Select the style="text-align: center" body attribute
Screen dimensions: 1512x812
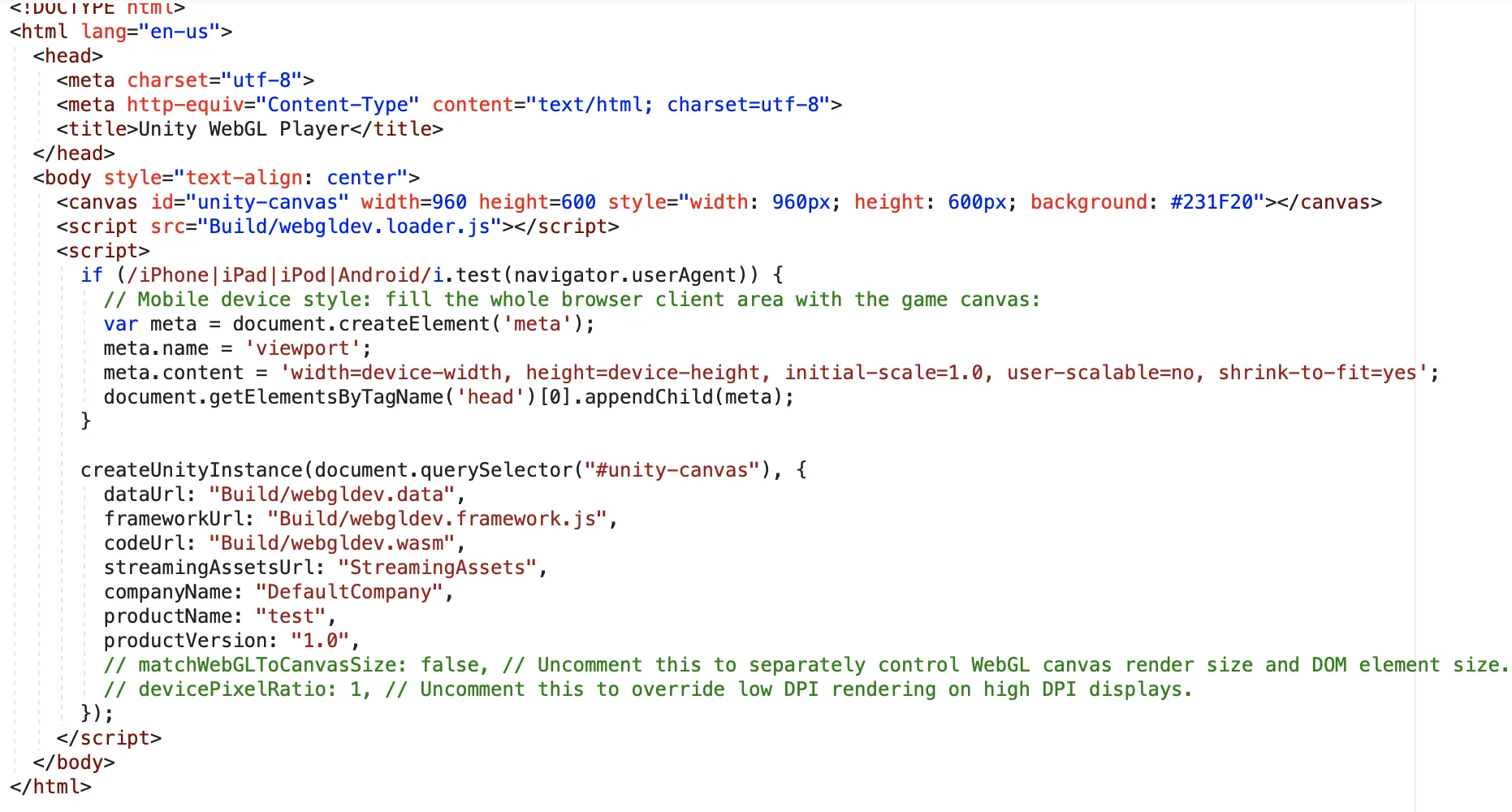(x=256, y=178)
